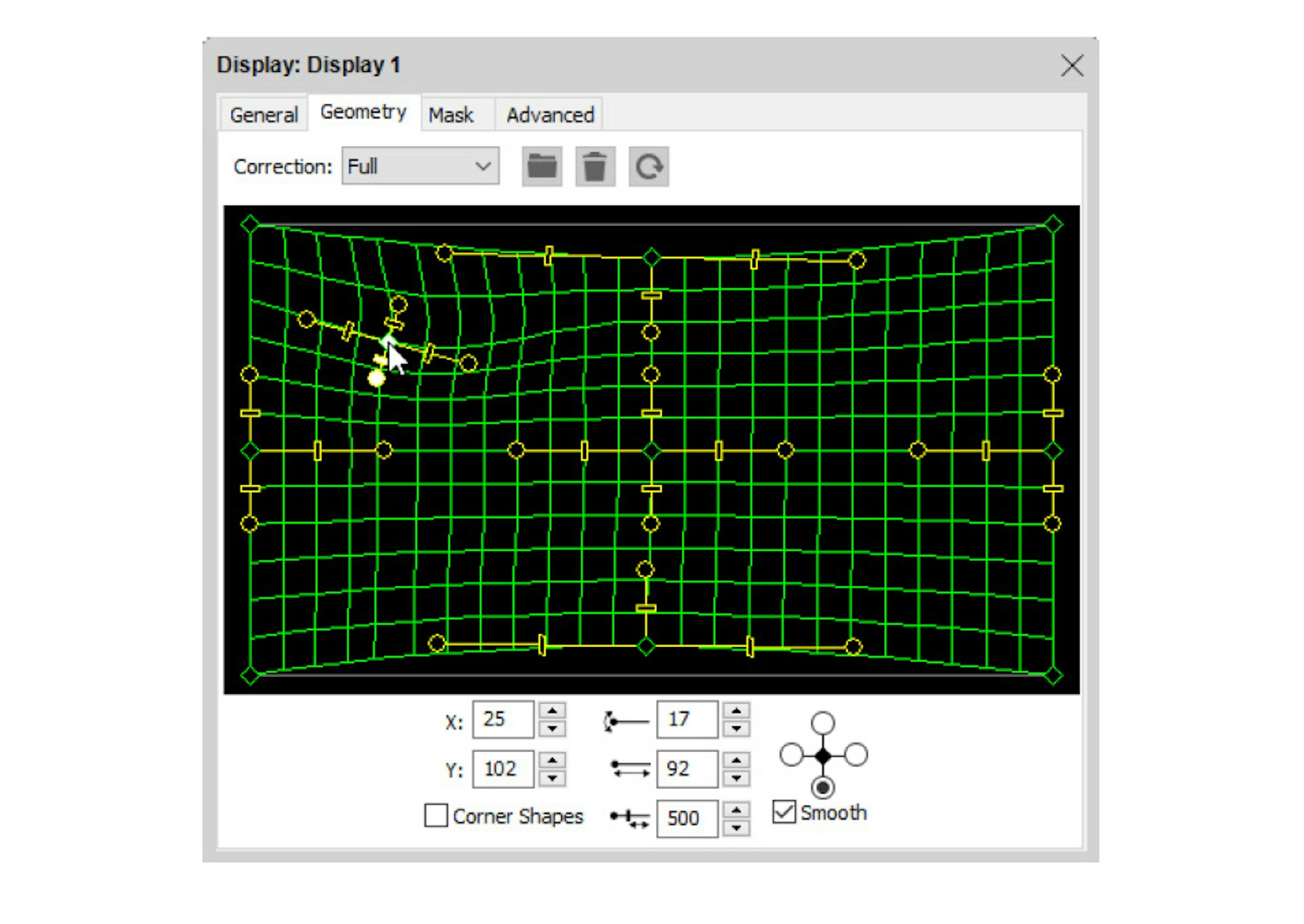This screenshot has height=924, width=1304.
Task: Select the top-left corner diamond grid point
Action: tap(250, 224)
